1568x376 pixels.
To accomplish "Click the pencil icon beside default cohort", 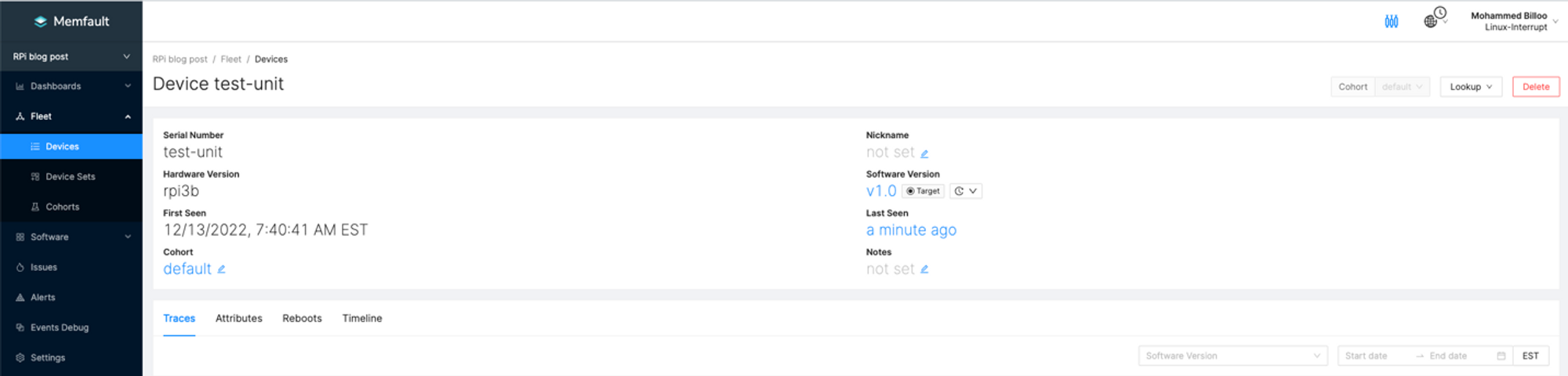I will coord(221,269).
